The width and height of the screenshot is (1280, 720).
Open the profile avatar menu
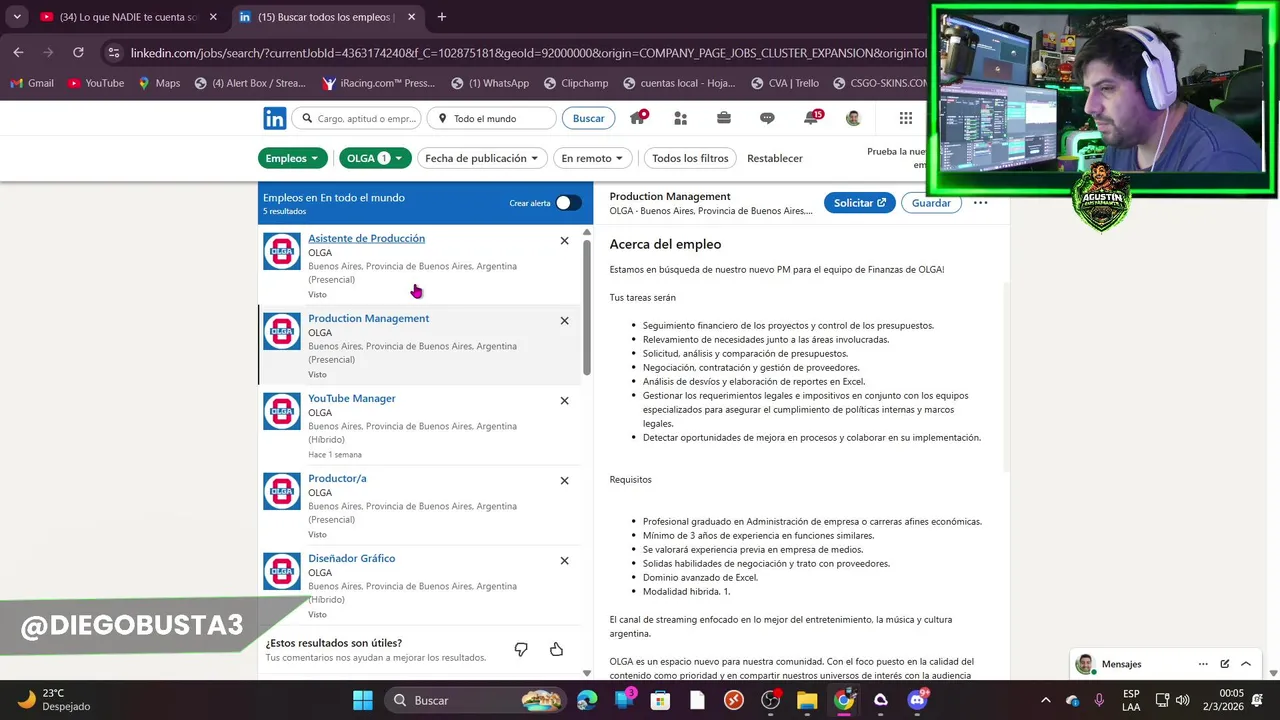(853, 118)
